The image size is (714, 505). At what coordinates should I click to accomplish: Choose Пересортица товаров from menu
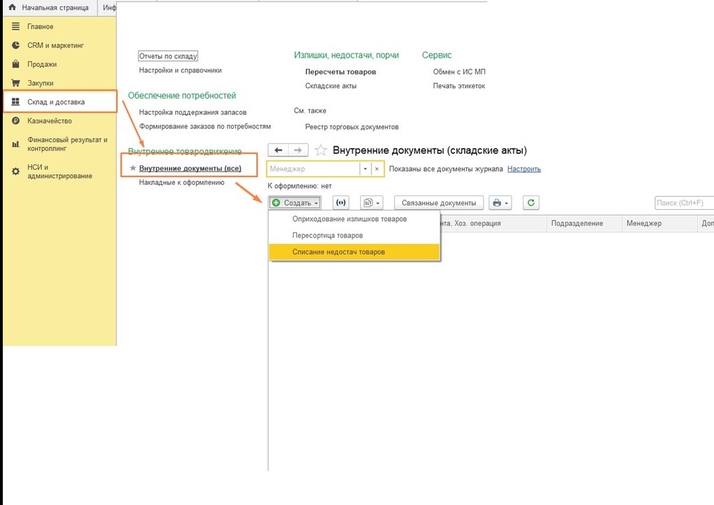click(327, 235)
